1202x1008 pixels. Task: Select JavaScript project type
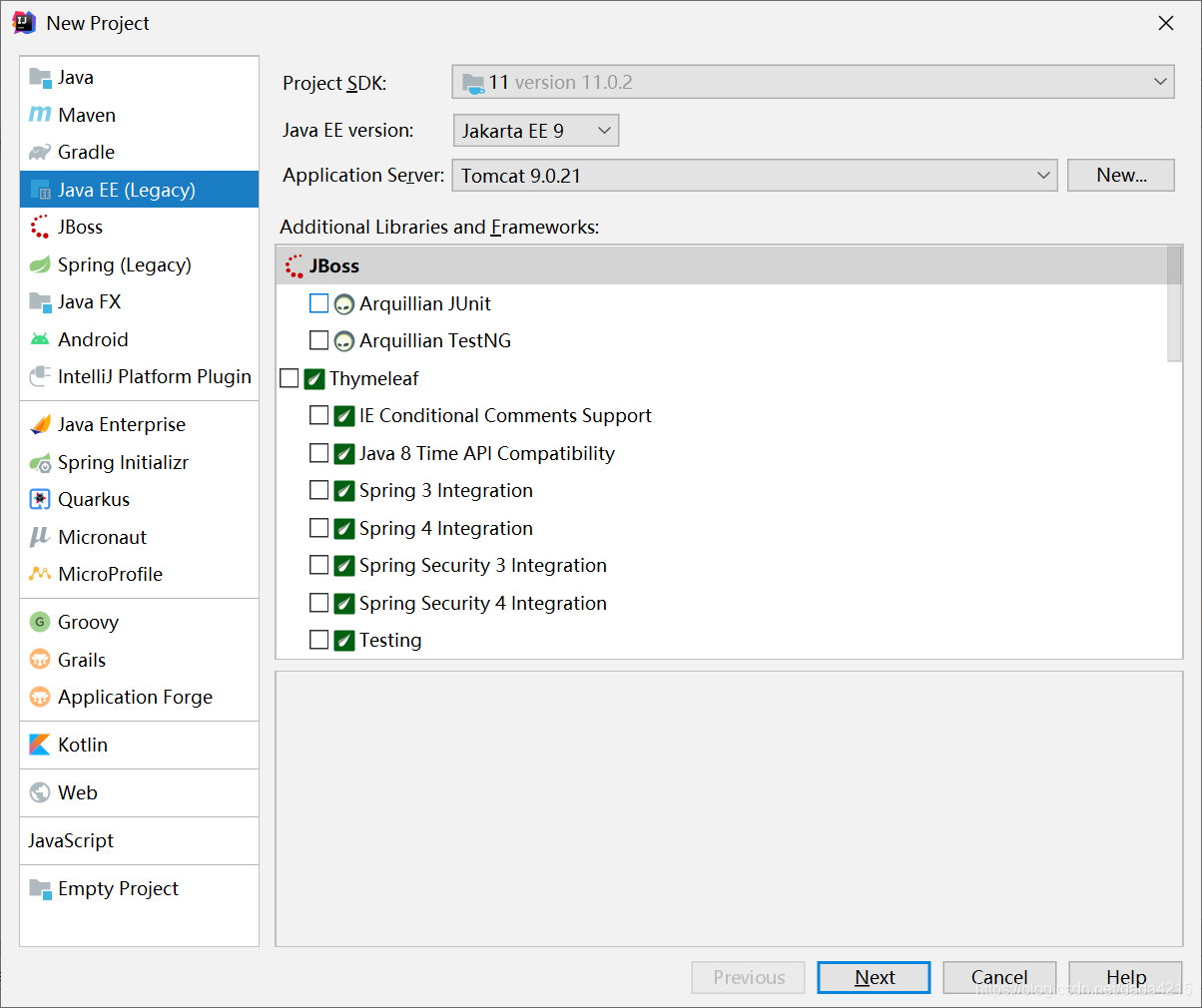(x=140, y=841)
